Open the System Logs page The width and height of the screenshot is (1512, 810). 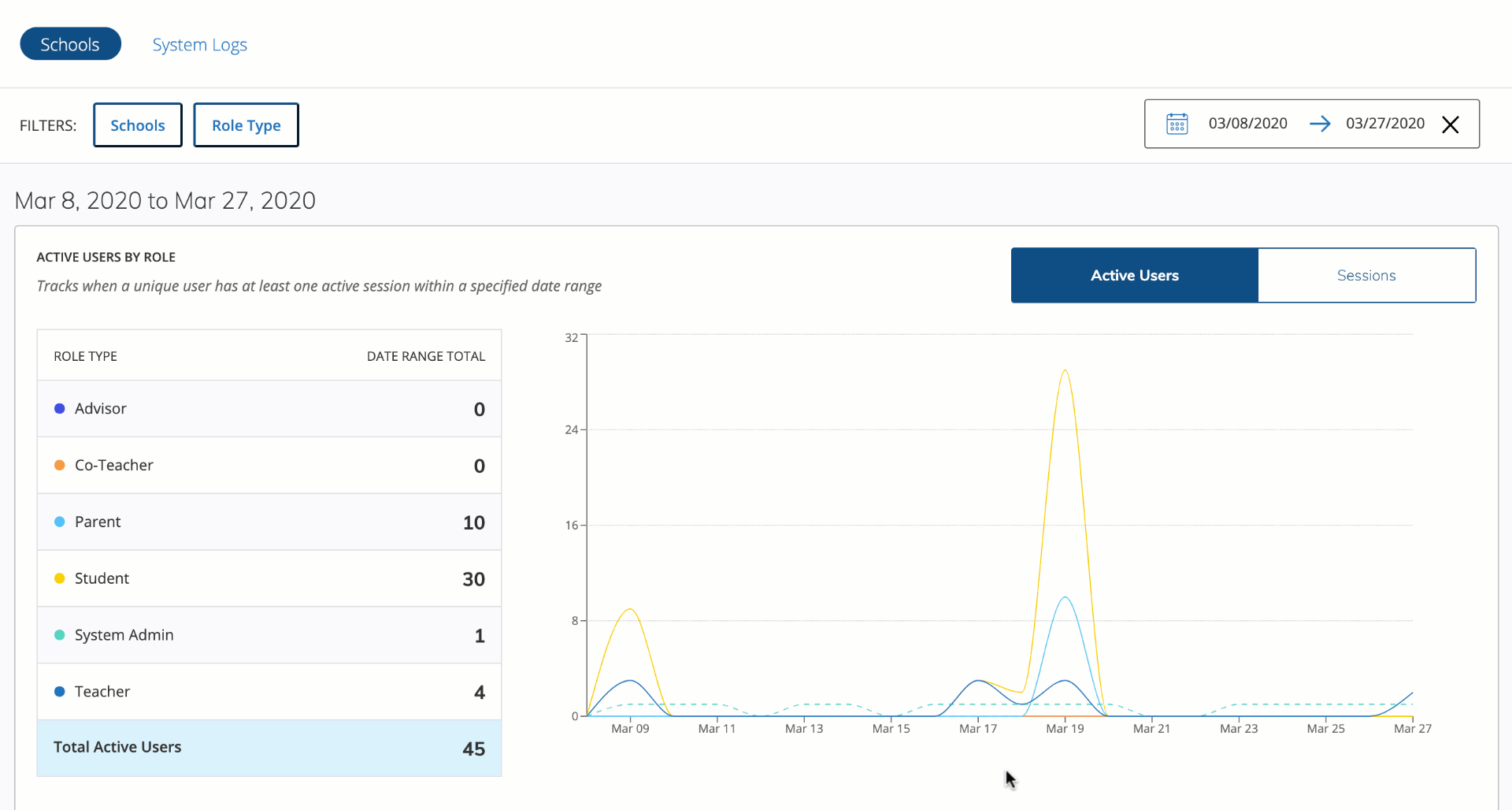(199, 44)
